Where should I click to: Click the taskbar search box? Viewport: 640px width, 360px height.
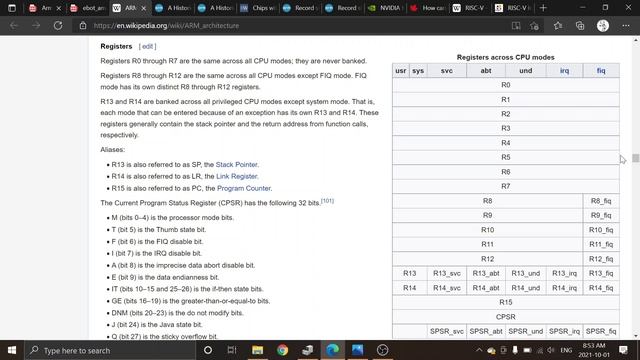[x=110, y=350]
